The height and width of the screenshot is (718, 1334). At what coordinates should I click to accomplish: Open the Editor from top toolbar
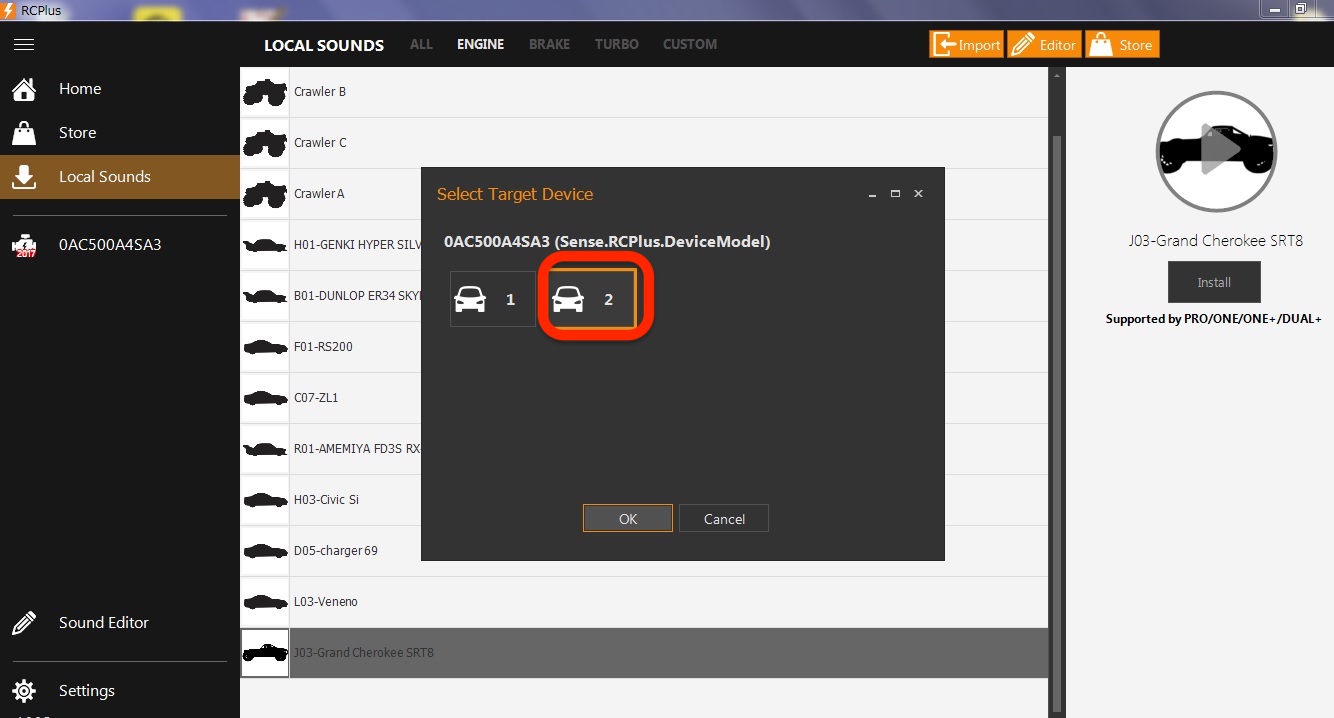(1044, 45)
